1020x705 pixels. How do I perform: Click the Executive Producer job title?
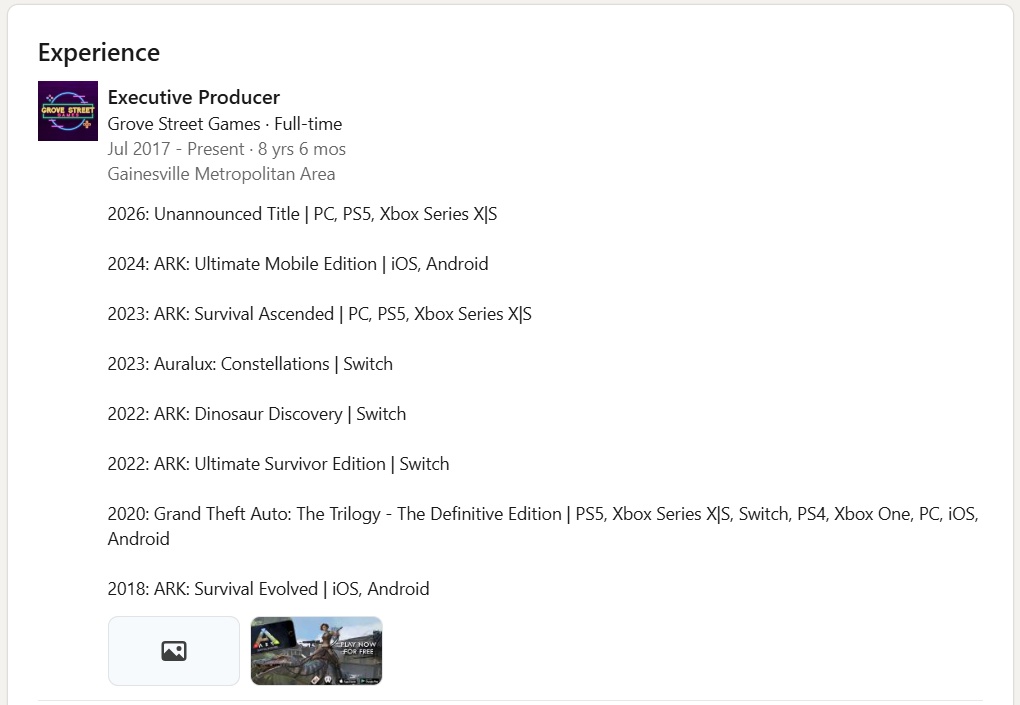click(x=194, y=97)
